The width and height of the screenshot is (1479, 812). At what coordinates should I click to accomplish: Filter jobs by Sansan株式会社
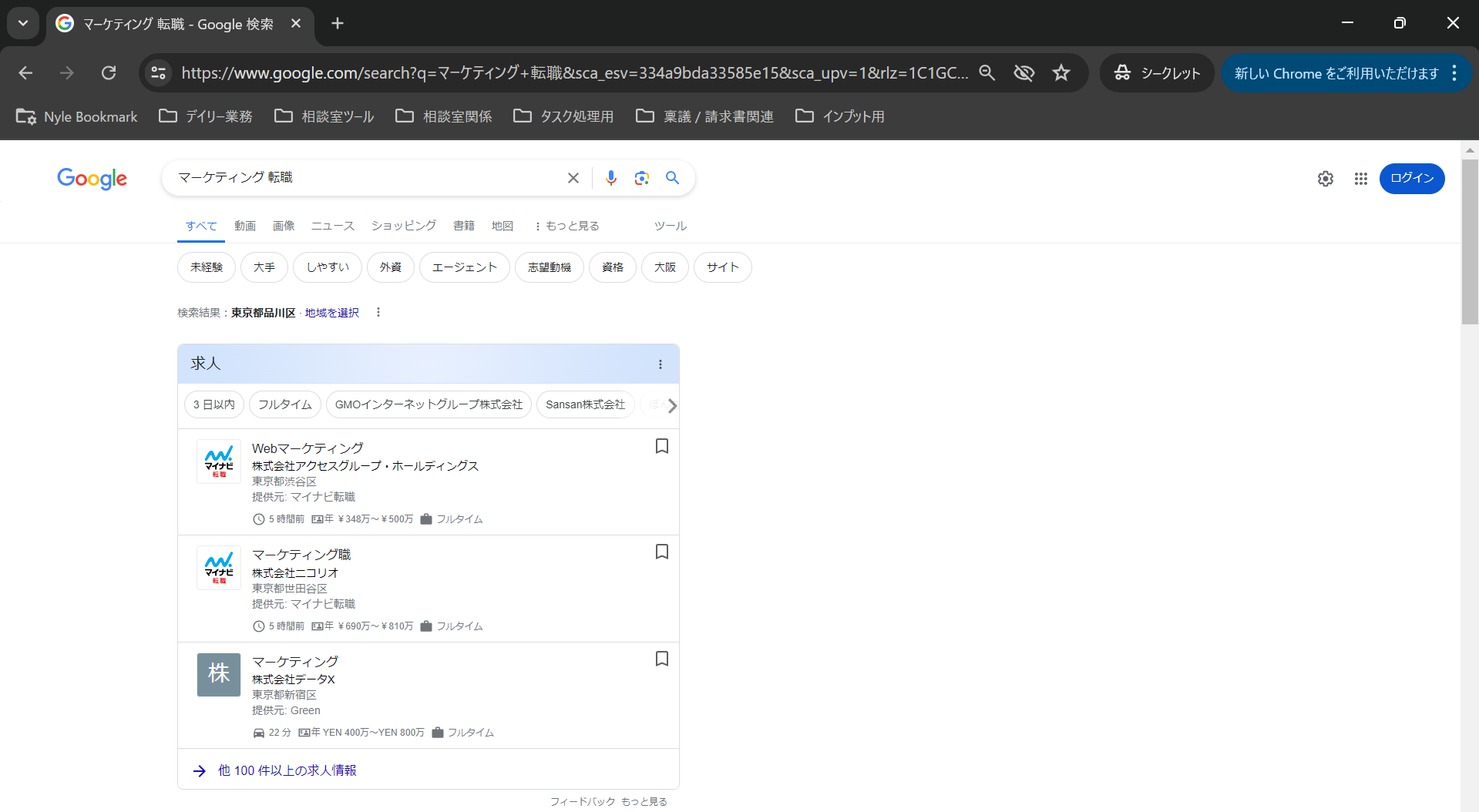click(586, 404)
